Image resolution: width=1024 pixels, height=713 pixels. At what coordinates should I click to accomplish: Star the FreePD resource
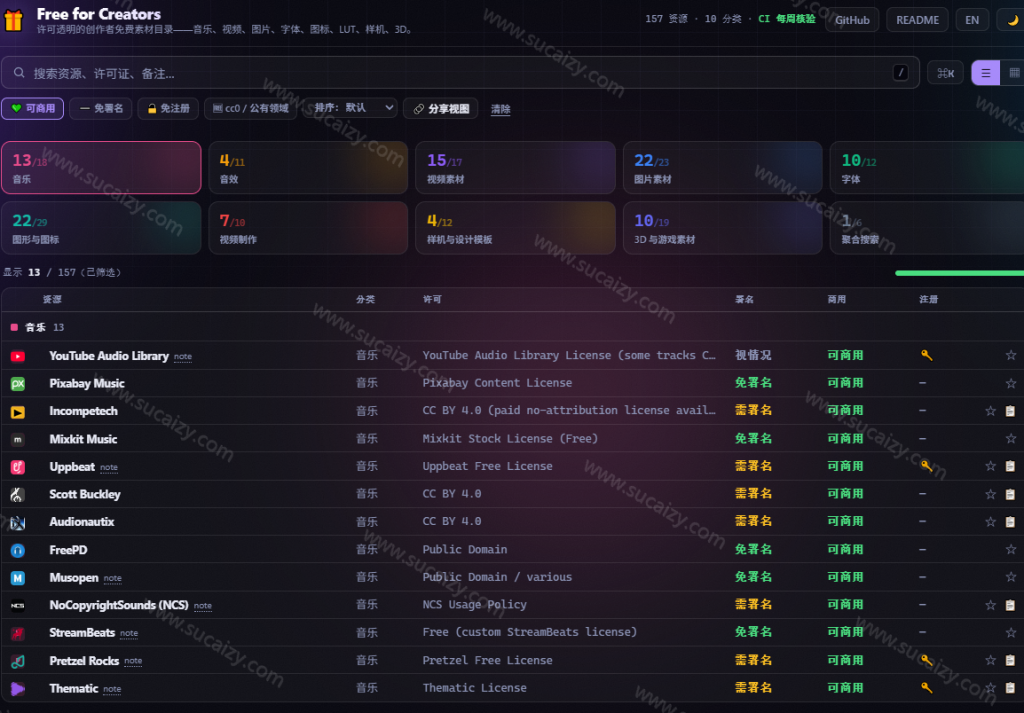click(x=1011, y=550)
